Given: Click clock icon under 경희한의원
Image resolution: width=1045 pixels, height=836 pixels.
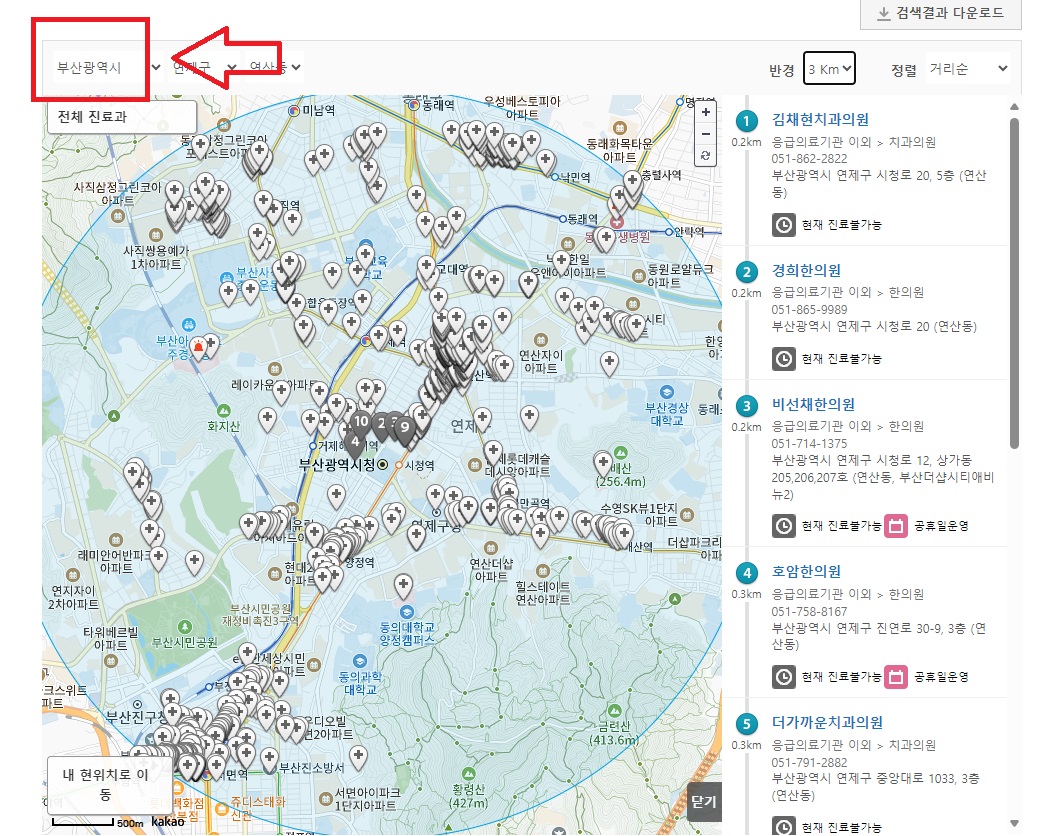Looking at the screenshot, I should click(784, 359).
